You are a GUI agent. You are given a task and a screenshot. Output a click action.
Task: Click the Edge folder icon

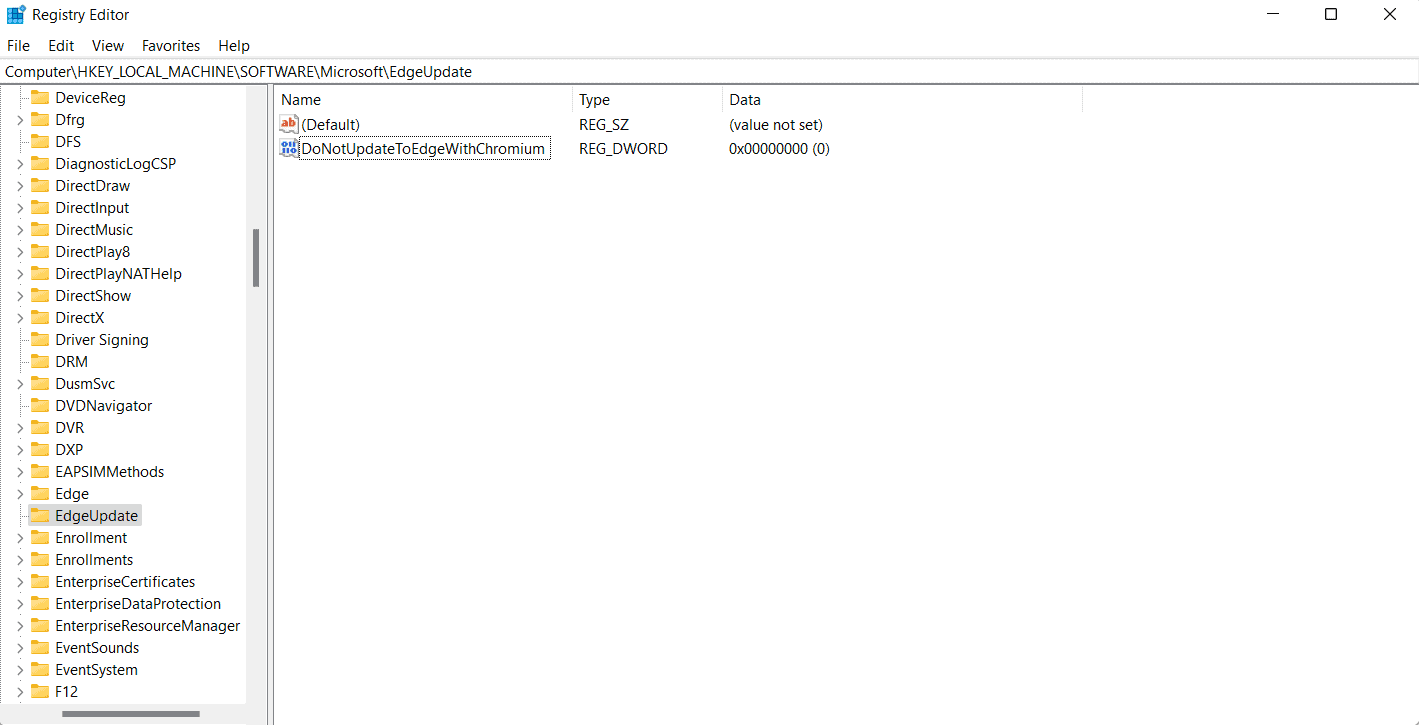click(40, 494)
